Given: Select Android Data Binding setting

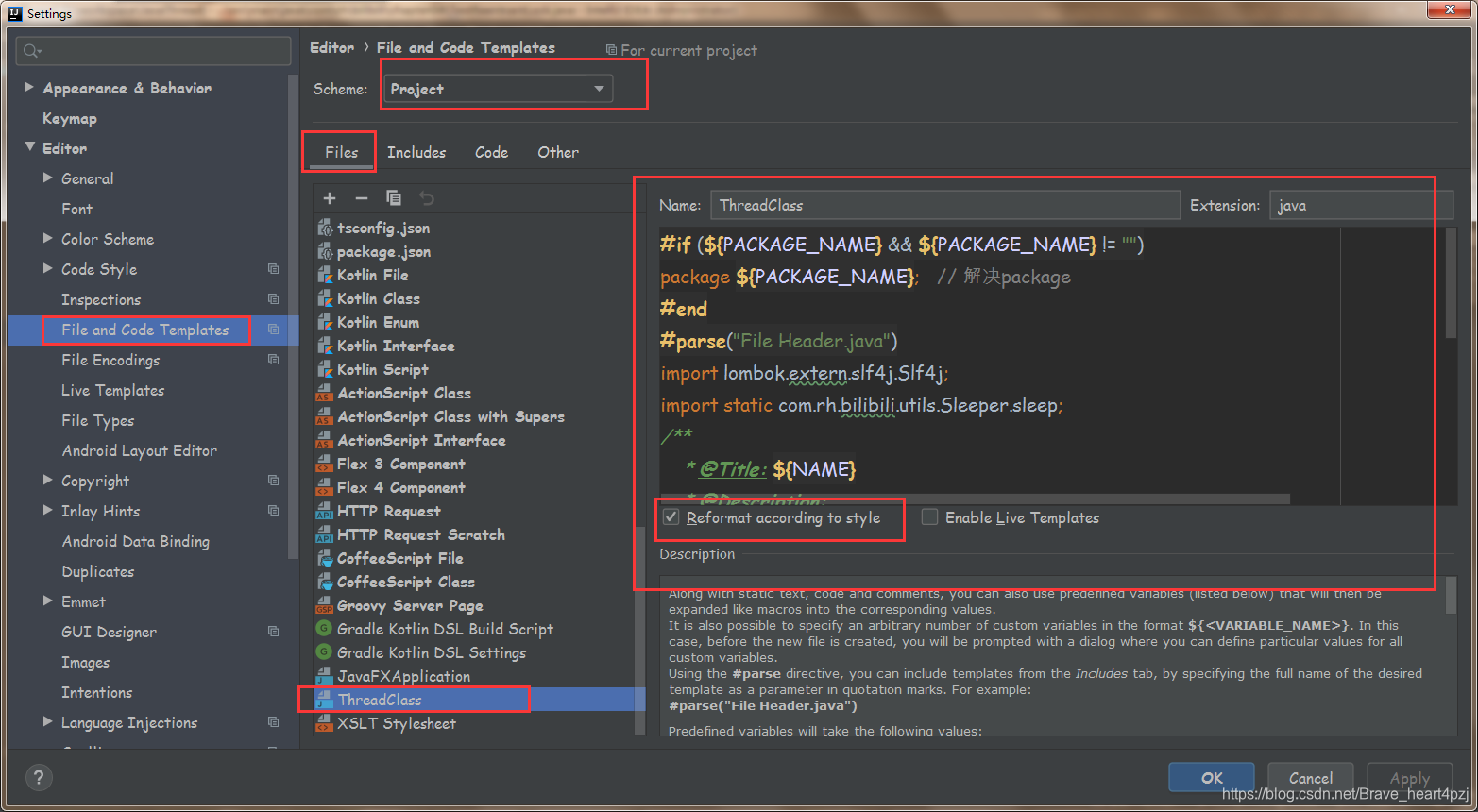Looking at the screenshot, I should pyautogui.click(x=136, y=542).
